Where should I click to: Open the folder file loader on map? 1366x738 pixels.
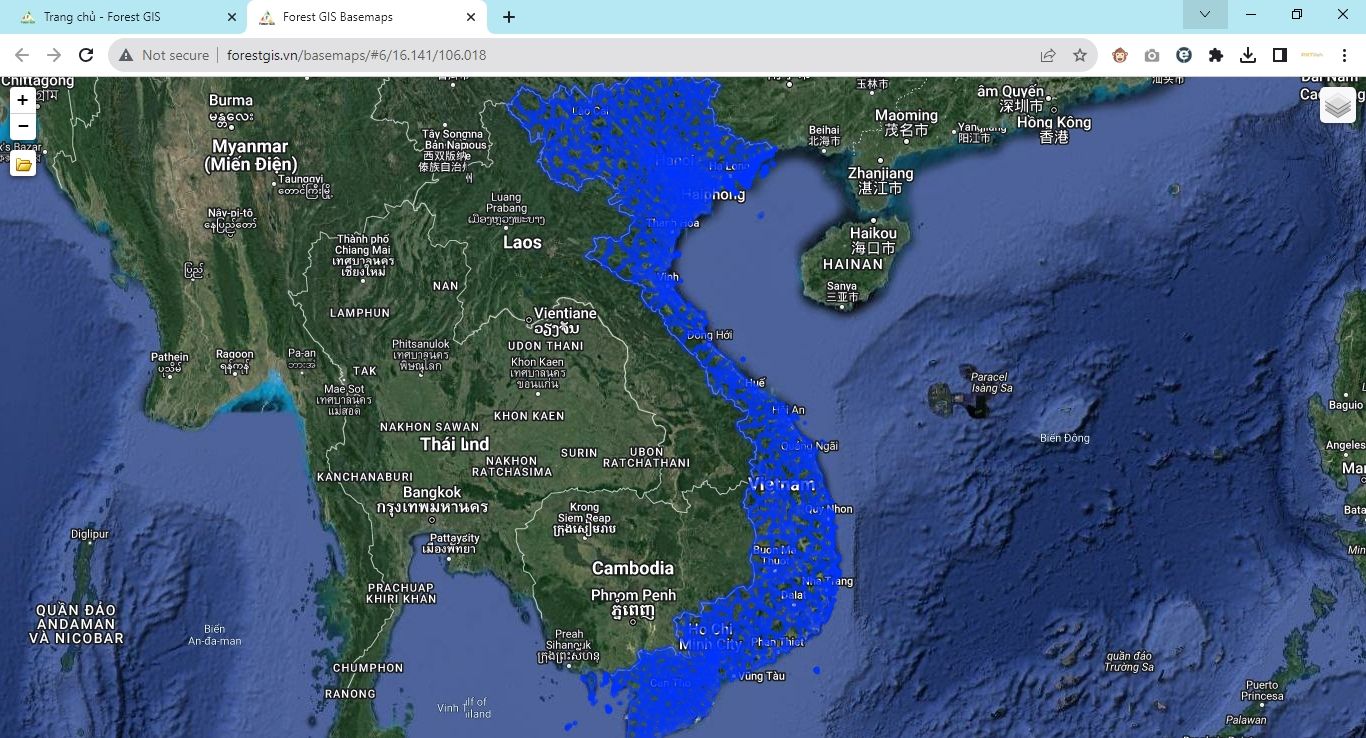(23, 164)
